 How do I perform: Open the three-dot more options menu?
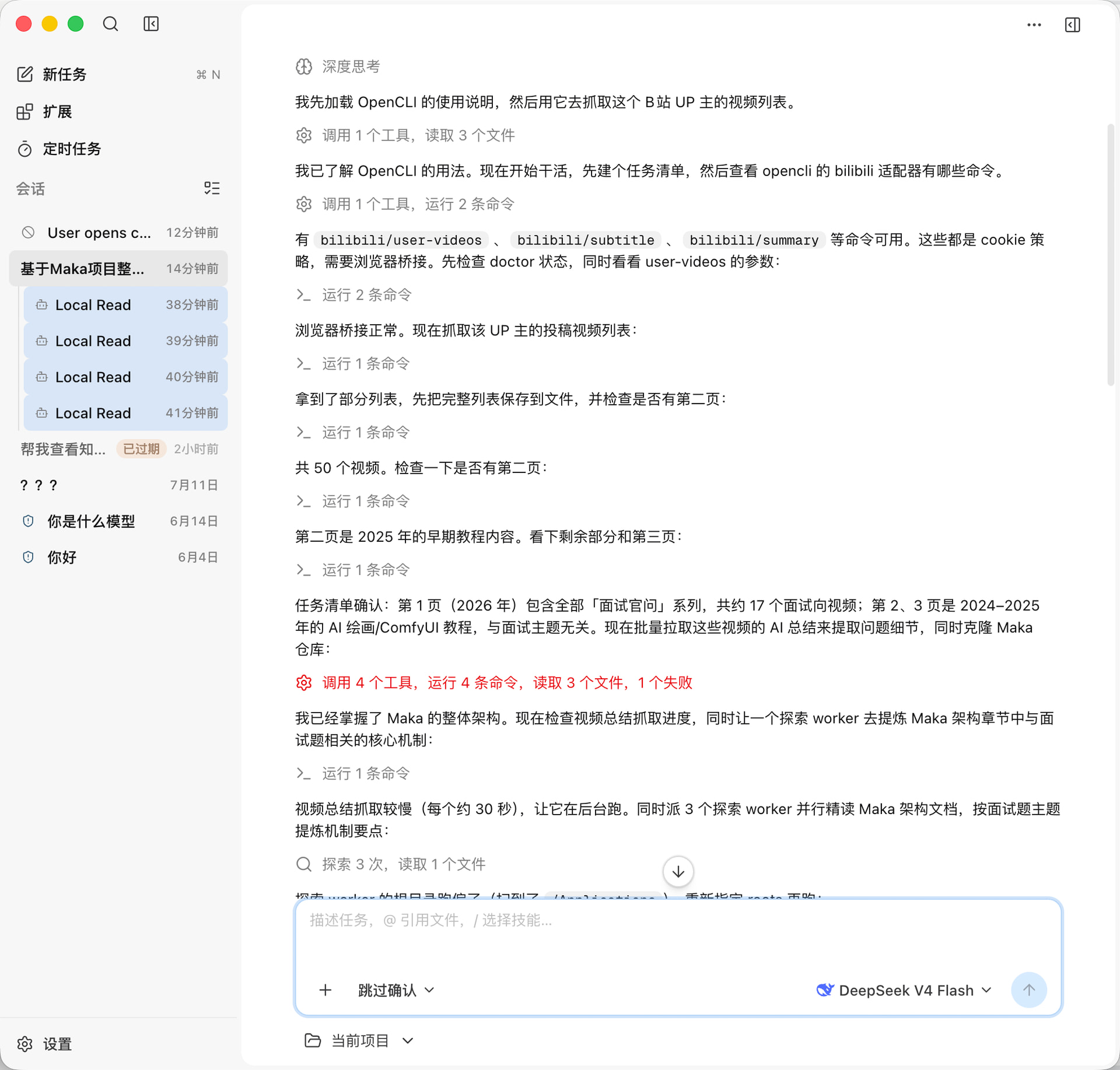(1034, 25)
